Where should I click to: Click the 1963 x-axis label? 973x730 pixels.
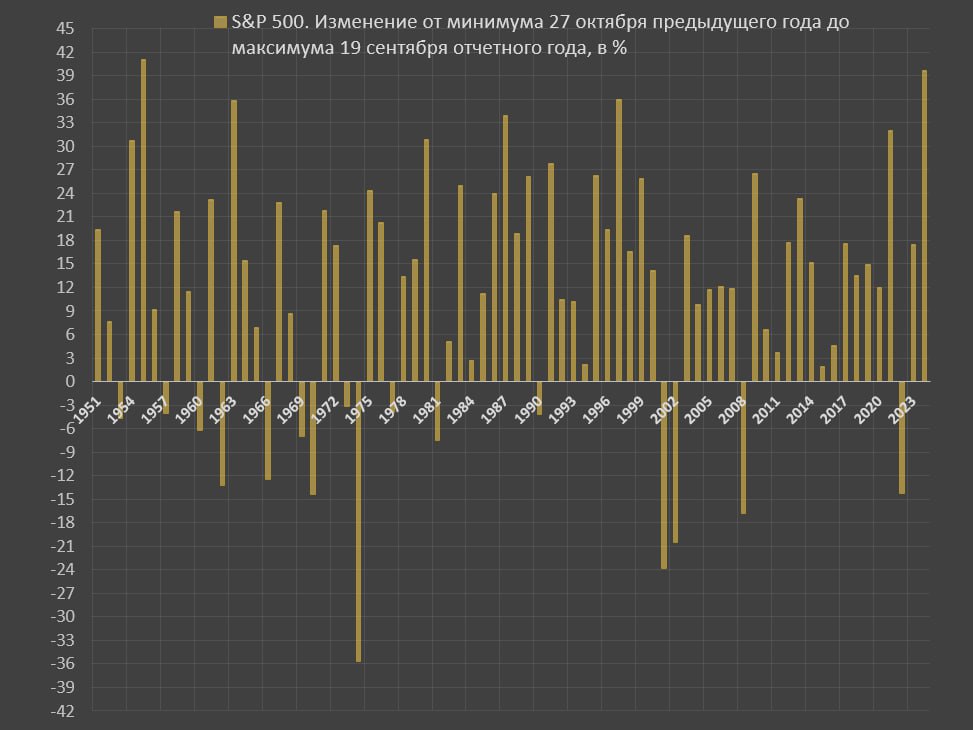pyautogui.click(x=225, y=409)
